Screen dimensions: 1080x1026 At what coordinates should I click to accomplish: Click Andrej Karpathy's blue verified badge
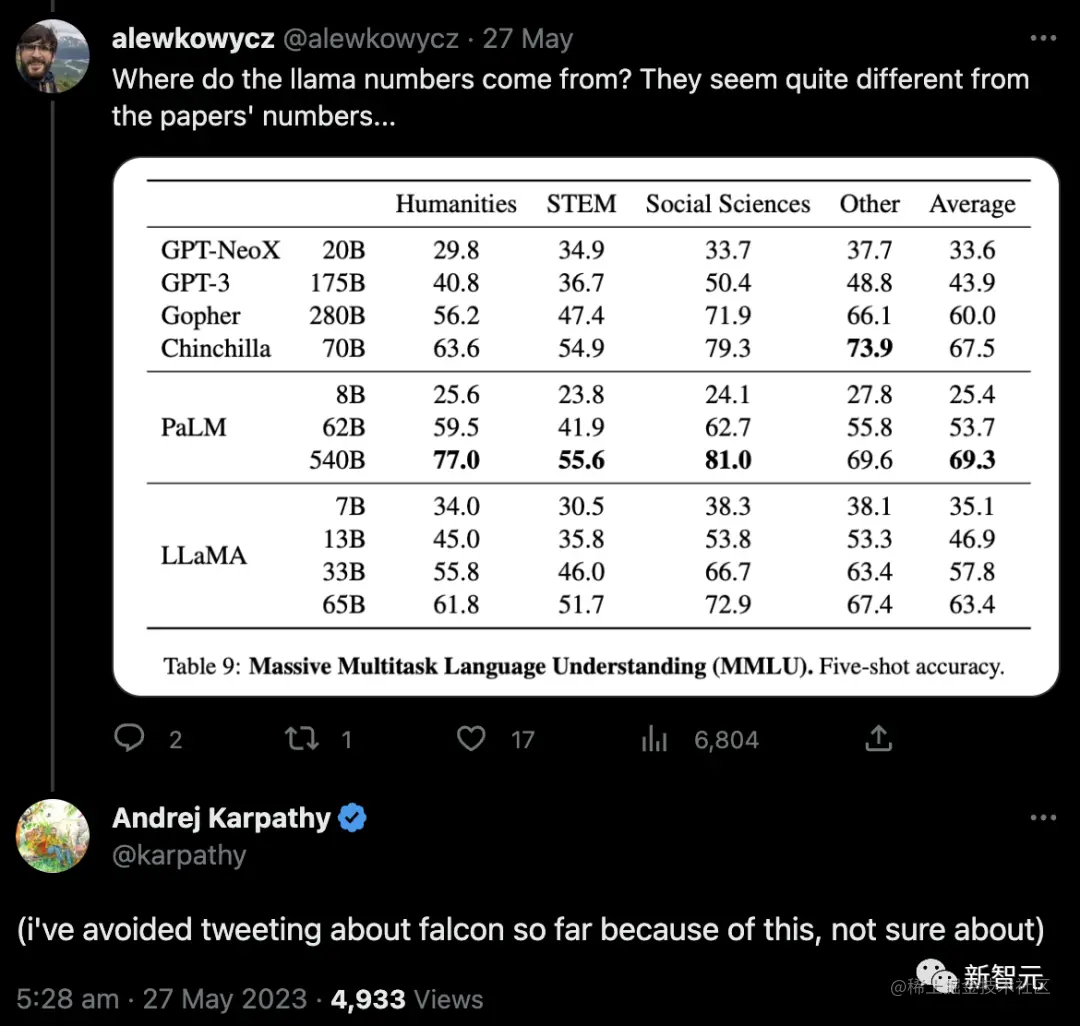[352, 818]
